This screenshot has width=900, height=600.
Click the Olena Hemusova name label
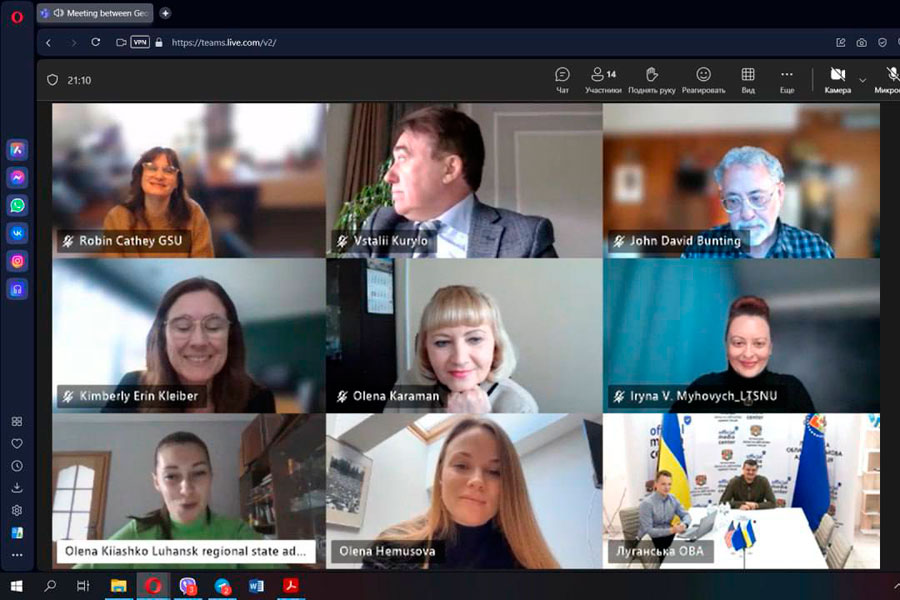tap(387, 551)
